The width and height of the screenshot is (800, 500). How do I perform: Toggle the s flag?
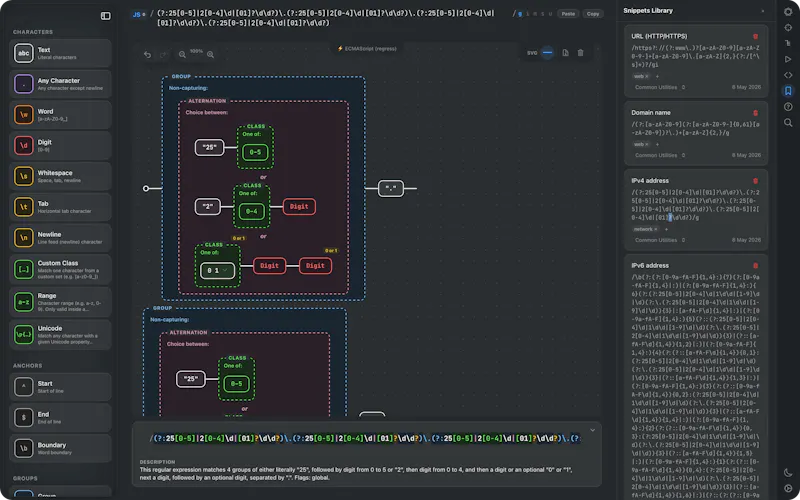click(x=542, y=14)
